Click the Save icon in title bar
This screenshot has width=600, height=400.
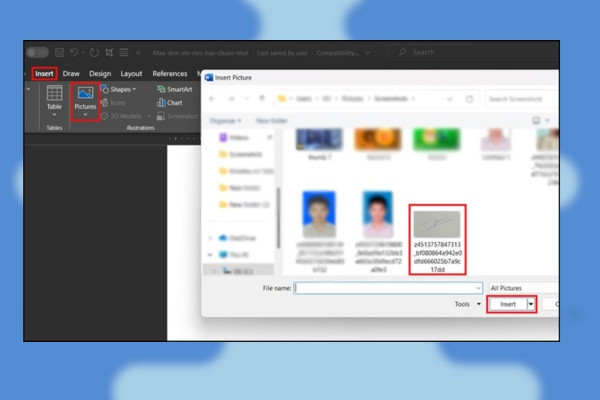[x=59, y=52]
